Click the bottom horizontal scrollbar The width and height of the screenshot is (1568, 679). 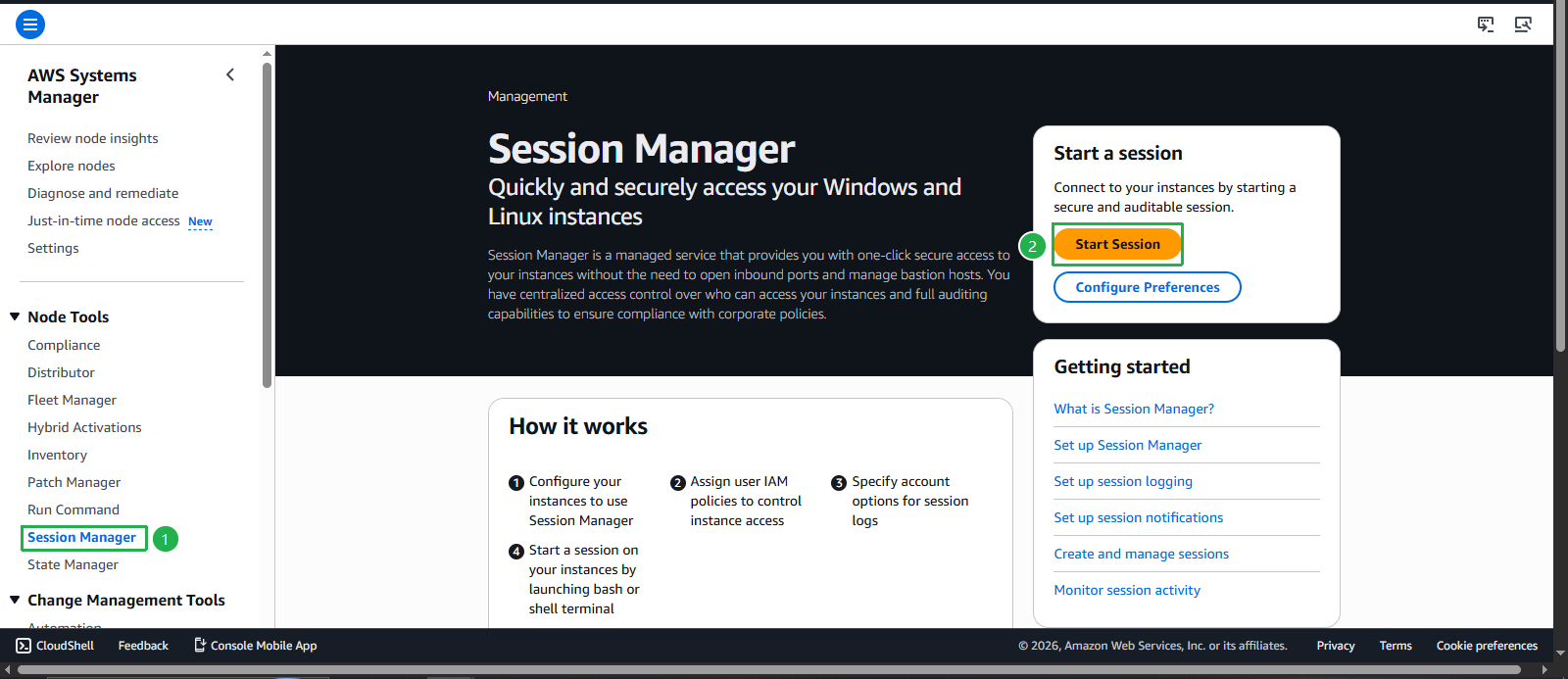click(x=769, y=670)
